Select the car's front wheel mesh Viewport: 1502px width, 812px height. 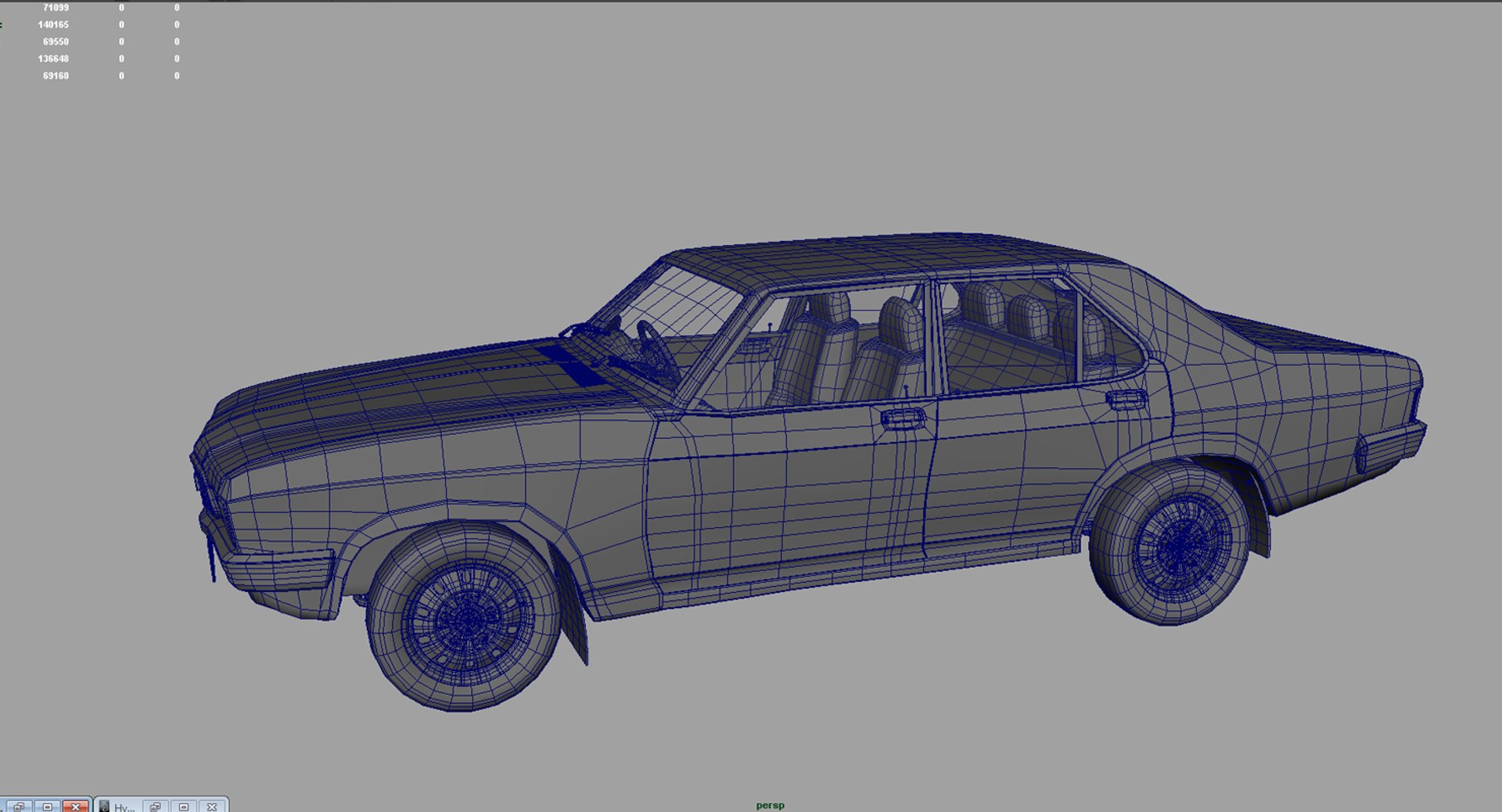(x=464, y=617)
